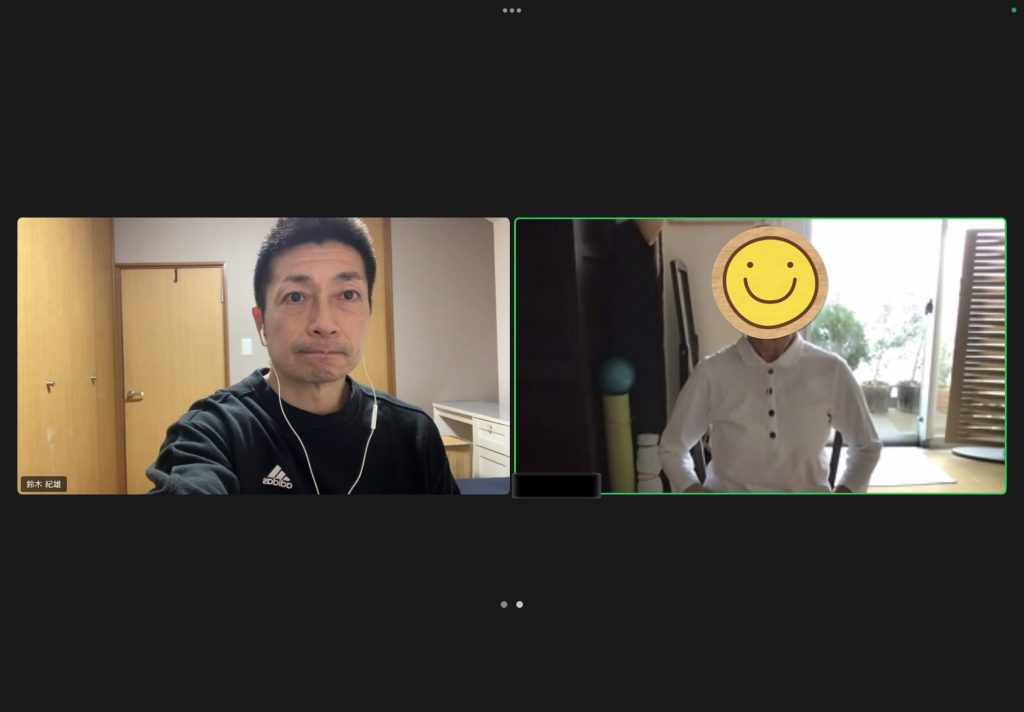Image resolution: width=1024 pixels, height=712 pixels.
Task: Click the white desk drawers in left video
Action: pos(491,445)
